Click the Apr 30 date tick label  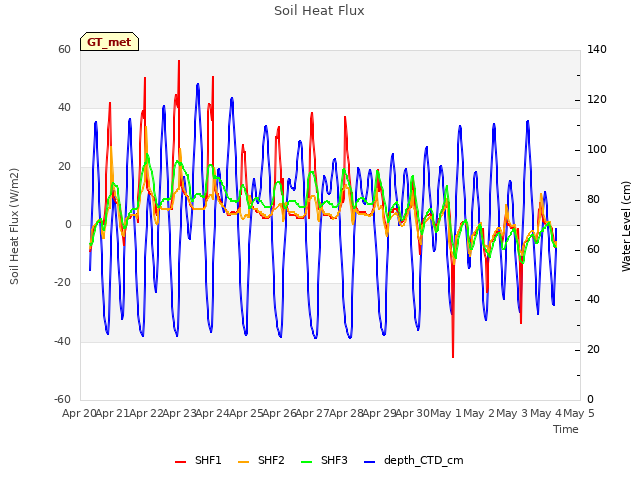pyautogui.click(x=413, y=413)
